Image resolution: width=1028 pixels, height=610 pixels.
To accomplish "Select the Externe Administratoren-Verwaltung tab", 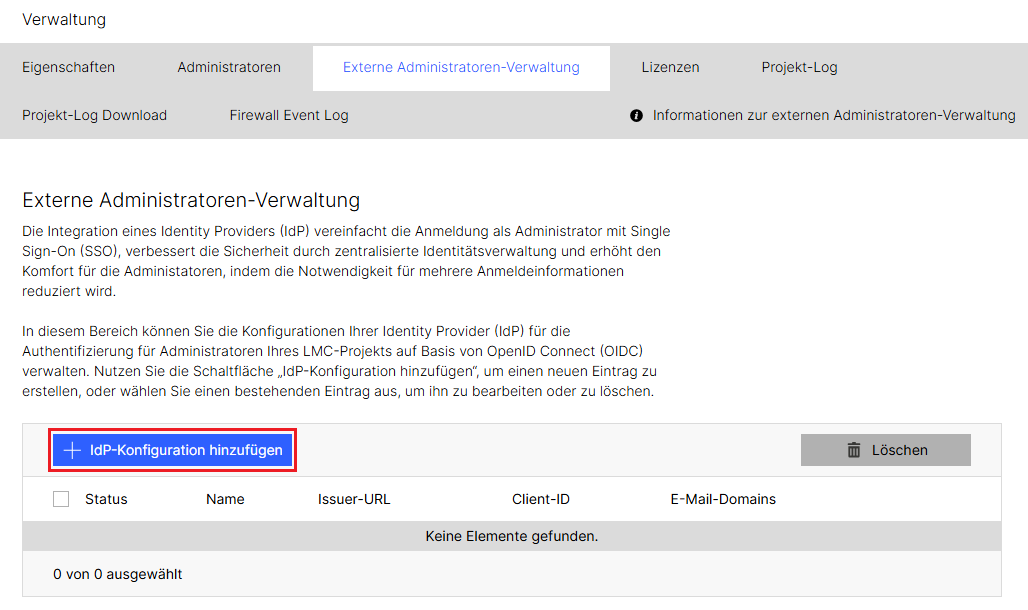I will (460, 67).
